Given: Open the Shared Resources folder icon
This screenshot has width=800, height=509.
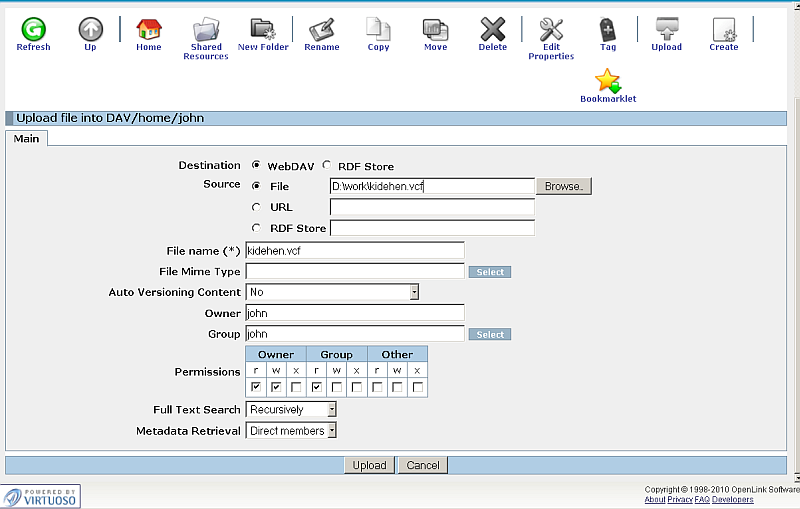Looking at the screenshot, I should coord(205,30).
